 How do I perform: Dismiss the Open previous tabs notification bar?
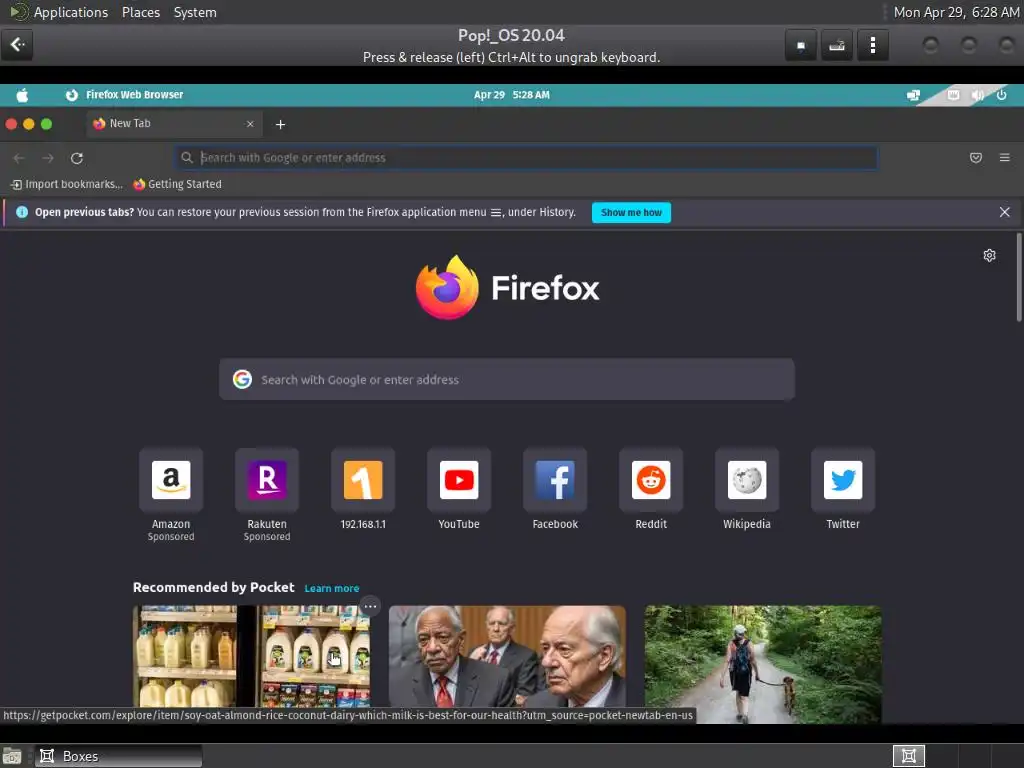pos(1004,212)
